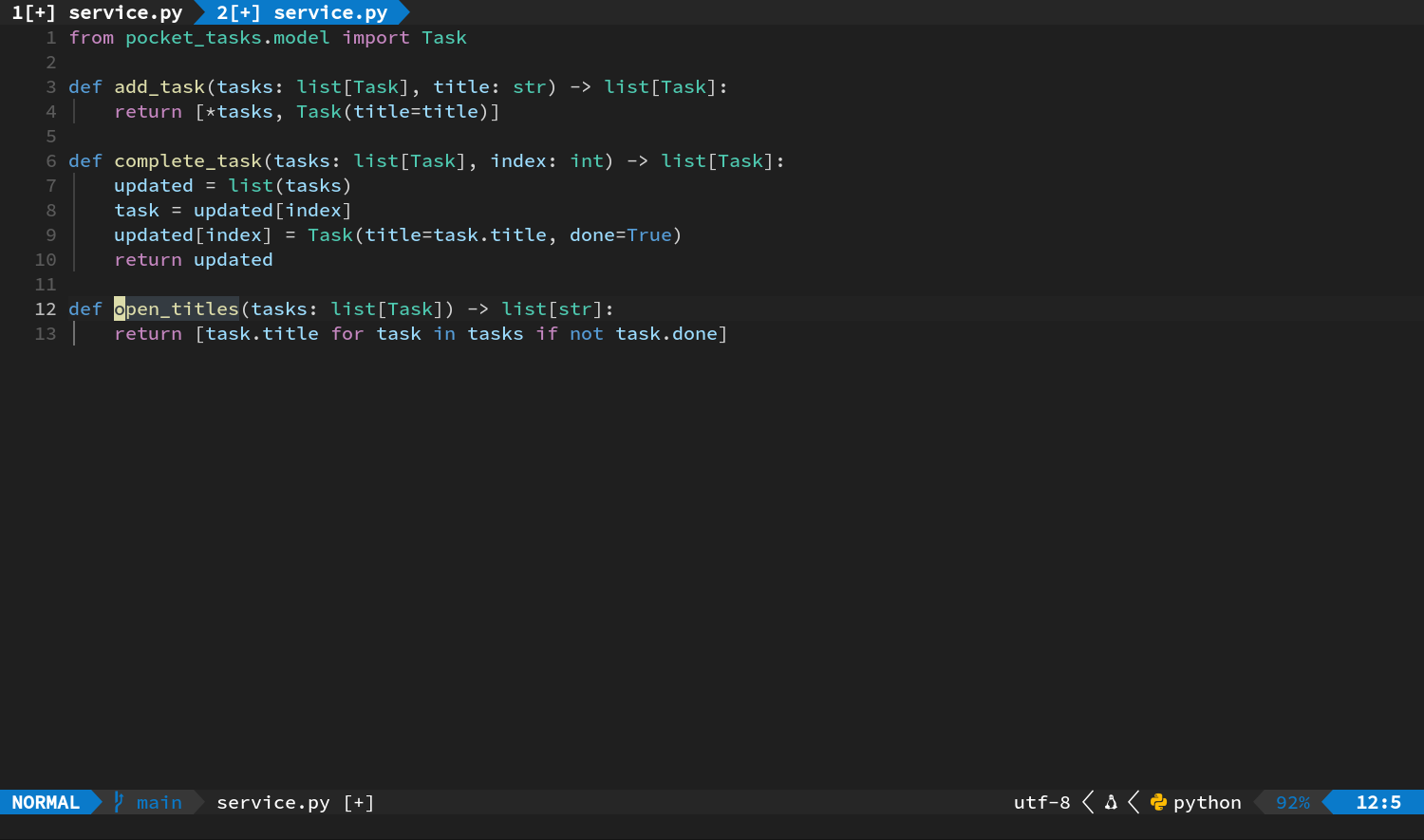
Task: Click the 'from' keyword on line 1
Action: (91, 37)
